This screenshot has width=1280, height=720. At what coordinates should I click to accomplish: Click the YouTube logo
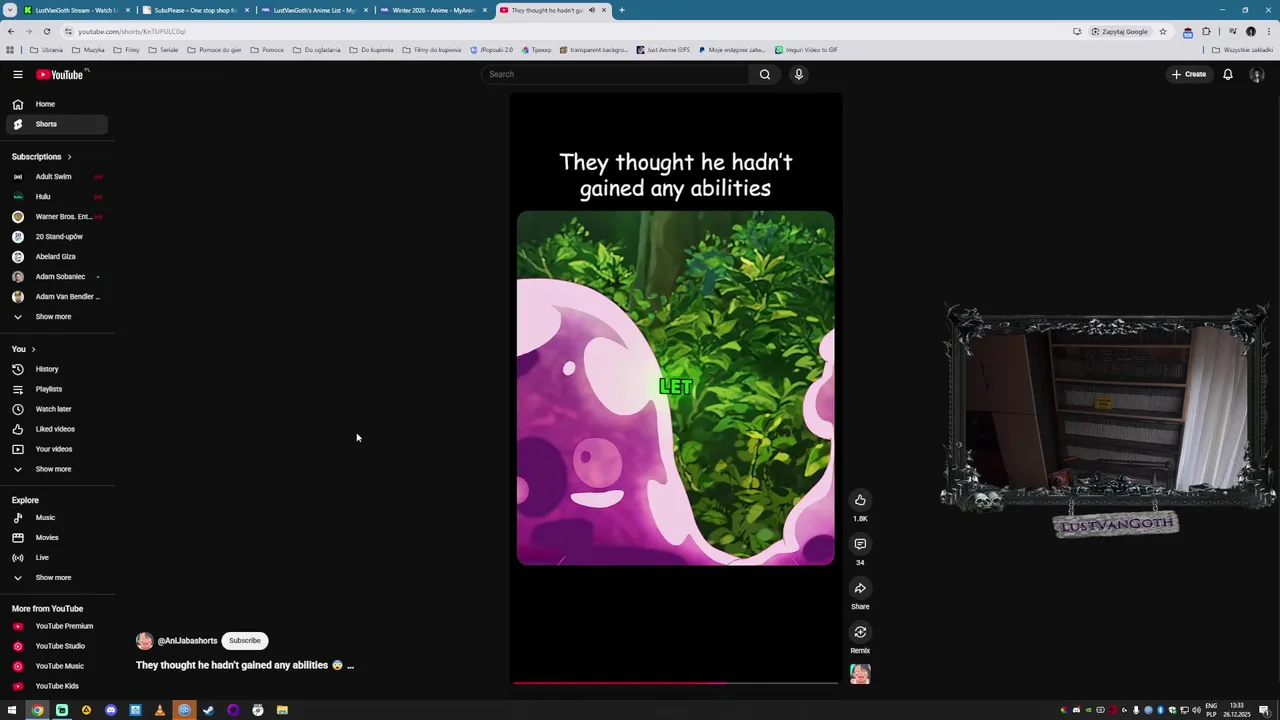[x=61, y=74]
